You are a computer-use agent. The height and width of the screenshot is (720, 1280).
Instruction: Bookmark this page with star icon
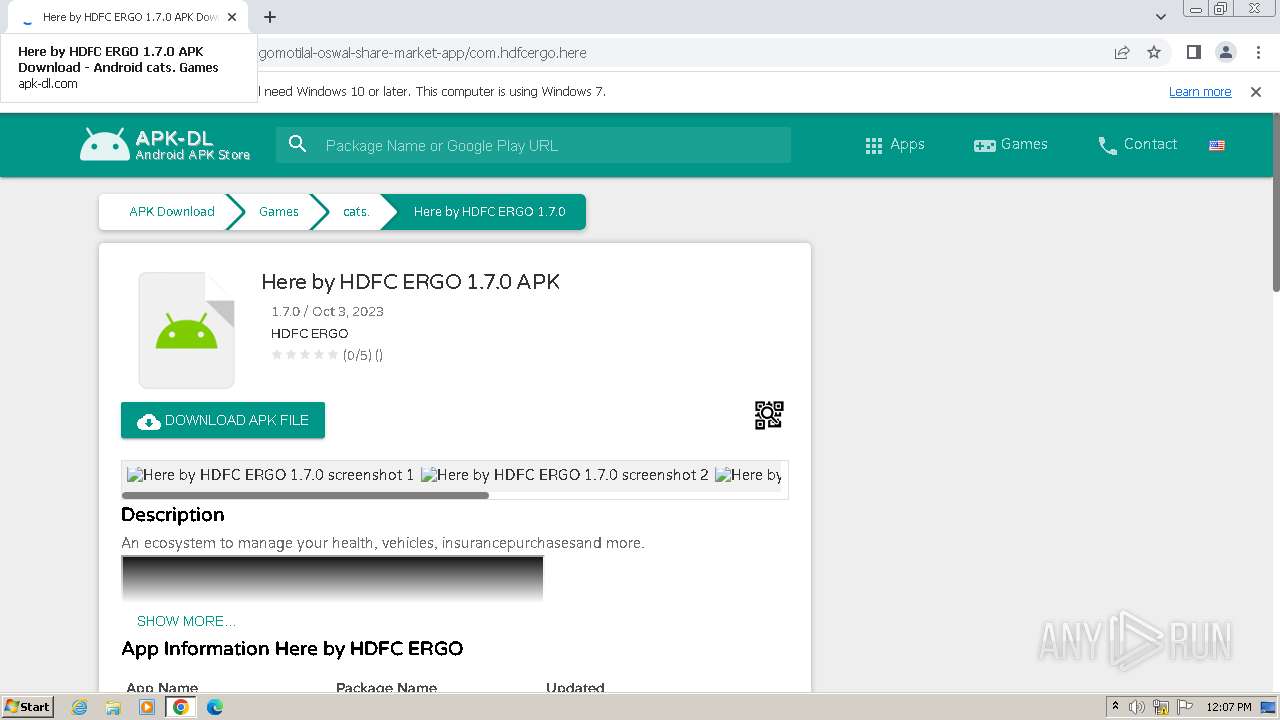(1154, 52)
